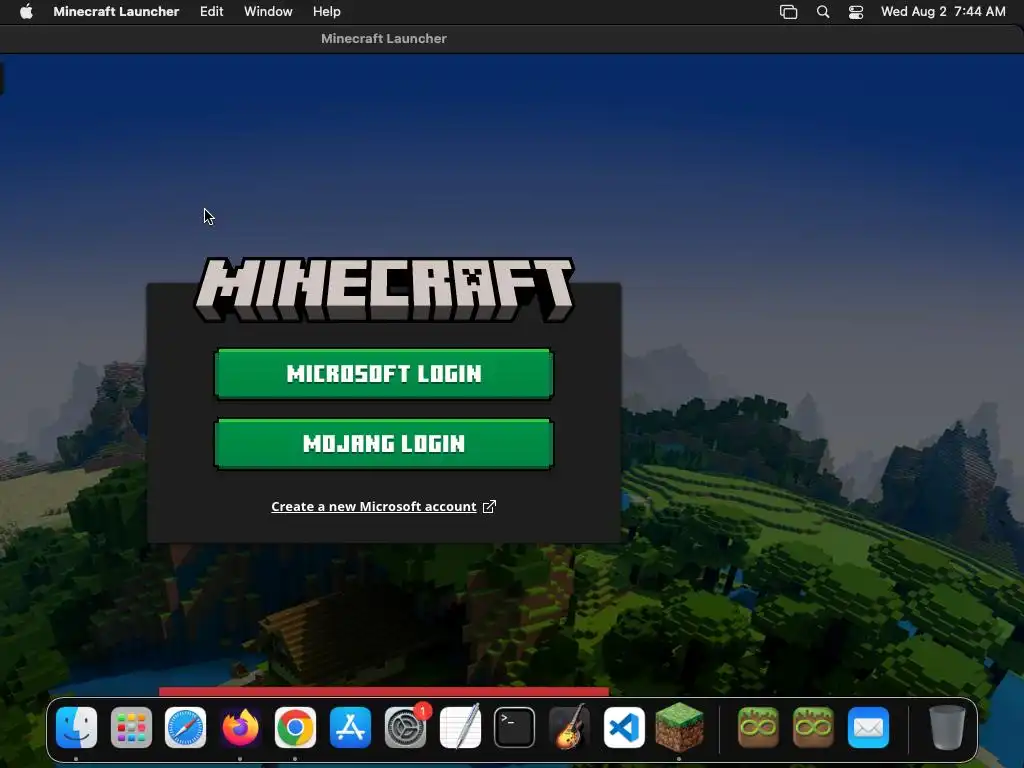Launch Firefox from the Dock
The height and width of the screenshot is (768, 1024).
coord(240,728)
